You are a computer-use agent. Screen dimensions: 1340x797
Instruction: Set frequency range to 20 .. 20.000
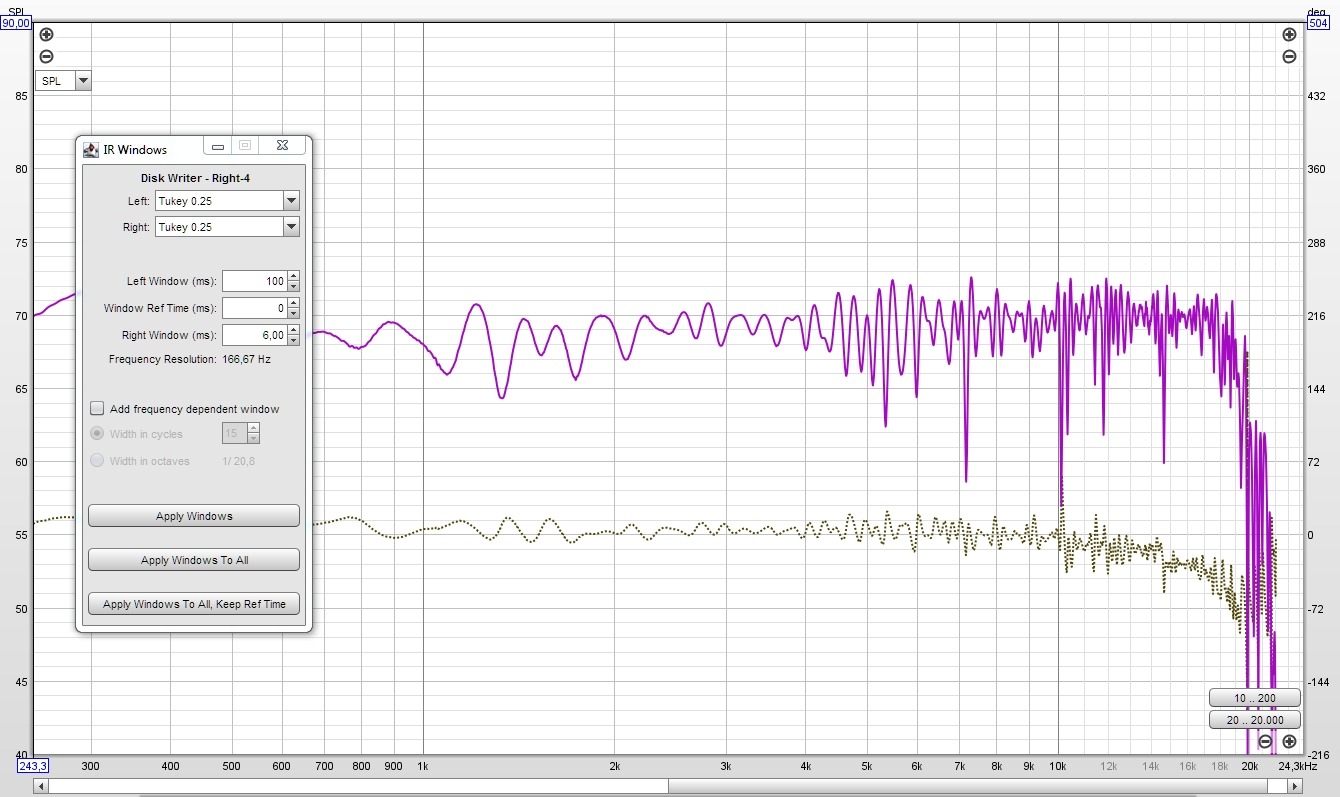pyautogui.click(x=1254, y=720)
